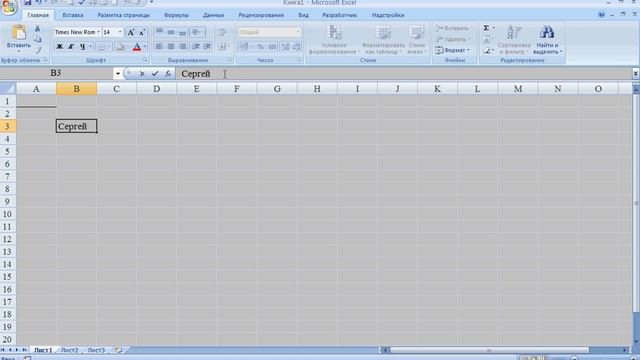Click cell B3 containing Сергей
The image size is (640, 360).
click(77, 126)
